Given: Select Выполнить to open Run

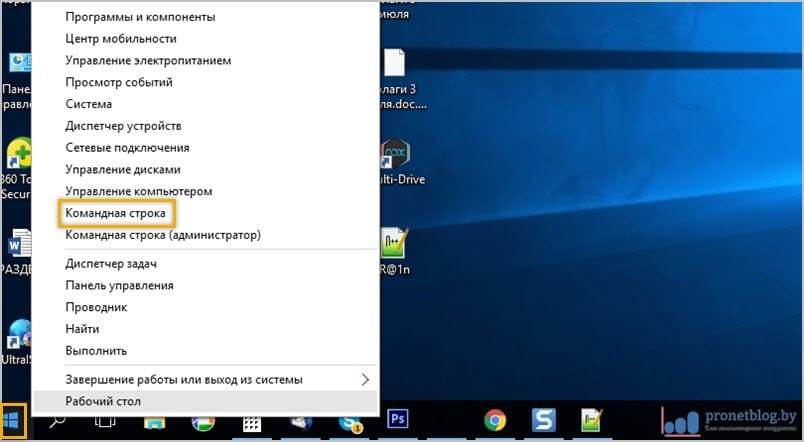Looking at the screenshot, I should [96, 351].
